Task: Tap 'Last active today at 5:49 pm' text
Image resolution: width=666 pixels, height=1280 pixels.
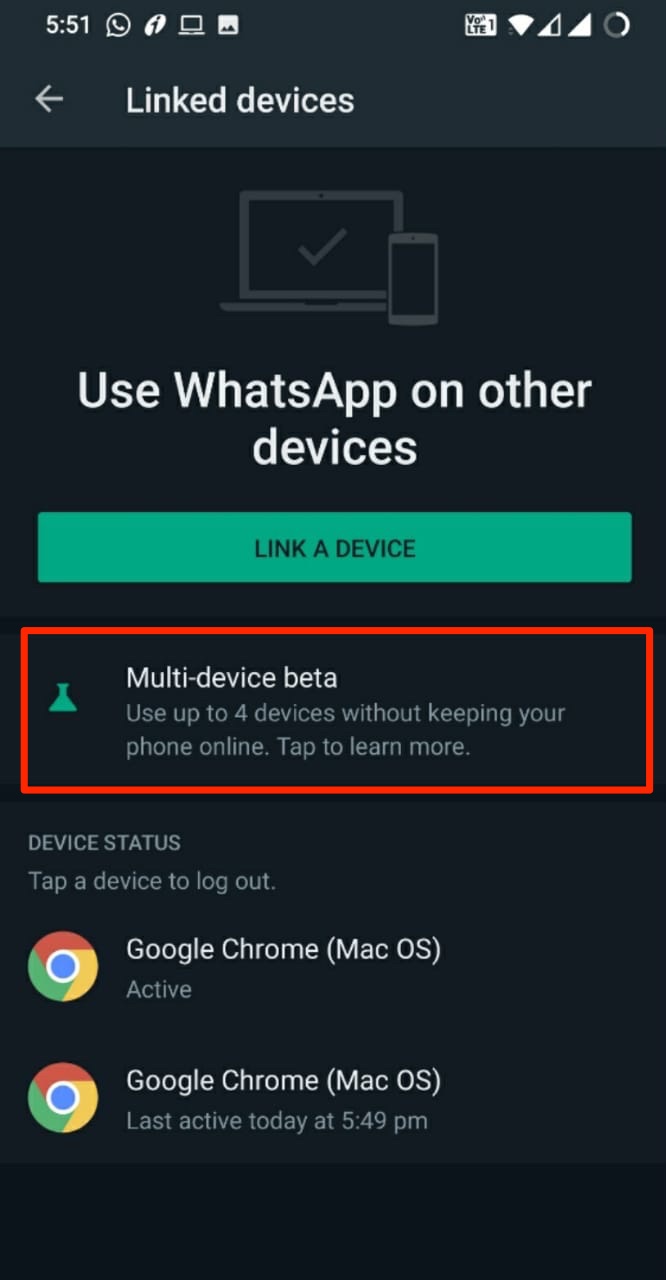Action: [277, 1120]
